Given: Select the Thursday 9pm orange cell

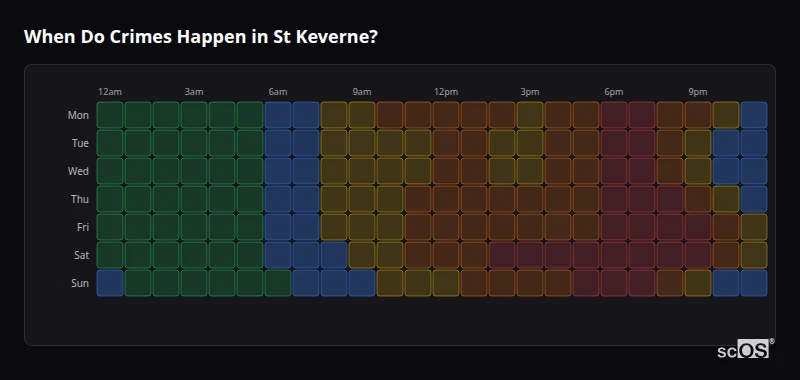Looking at the screenshot, I should pyautogui.click(x=698, y=199).
